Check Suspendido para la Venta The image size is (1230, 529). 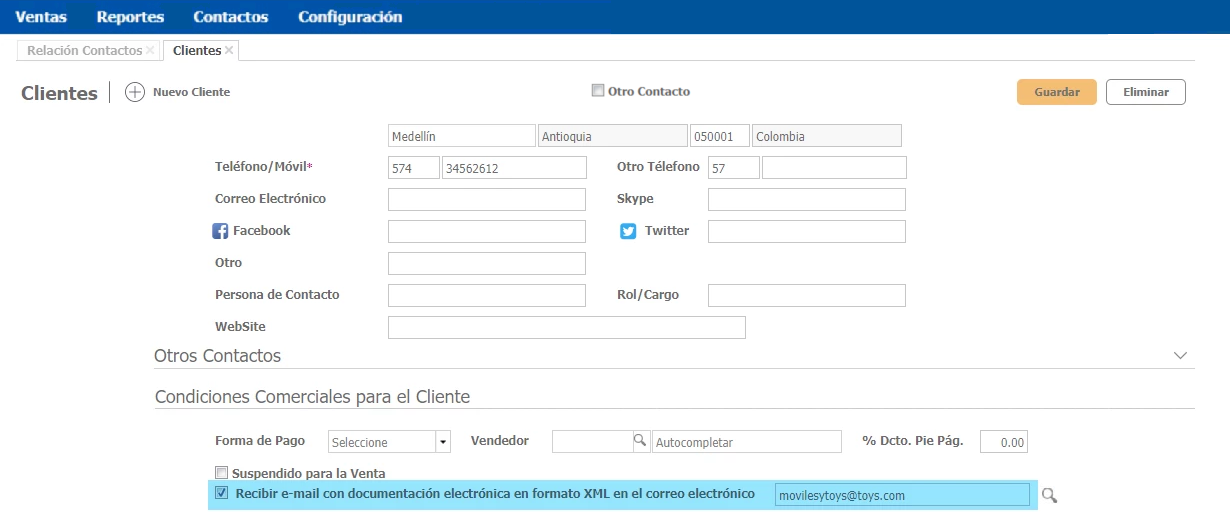pos(222,473)
